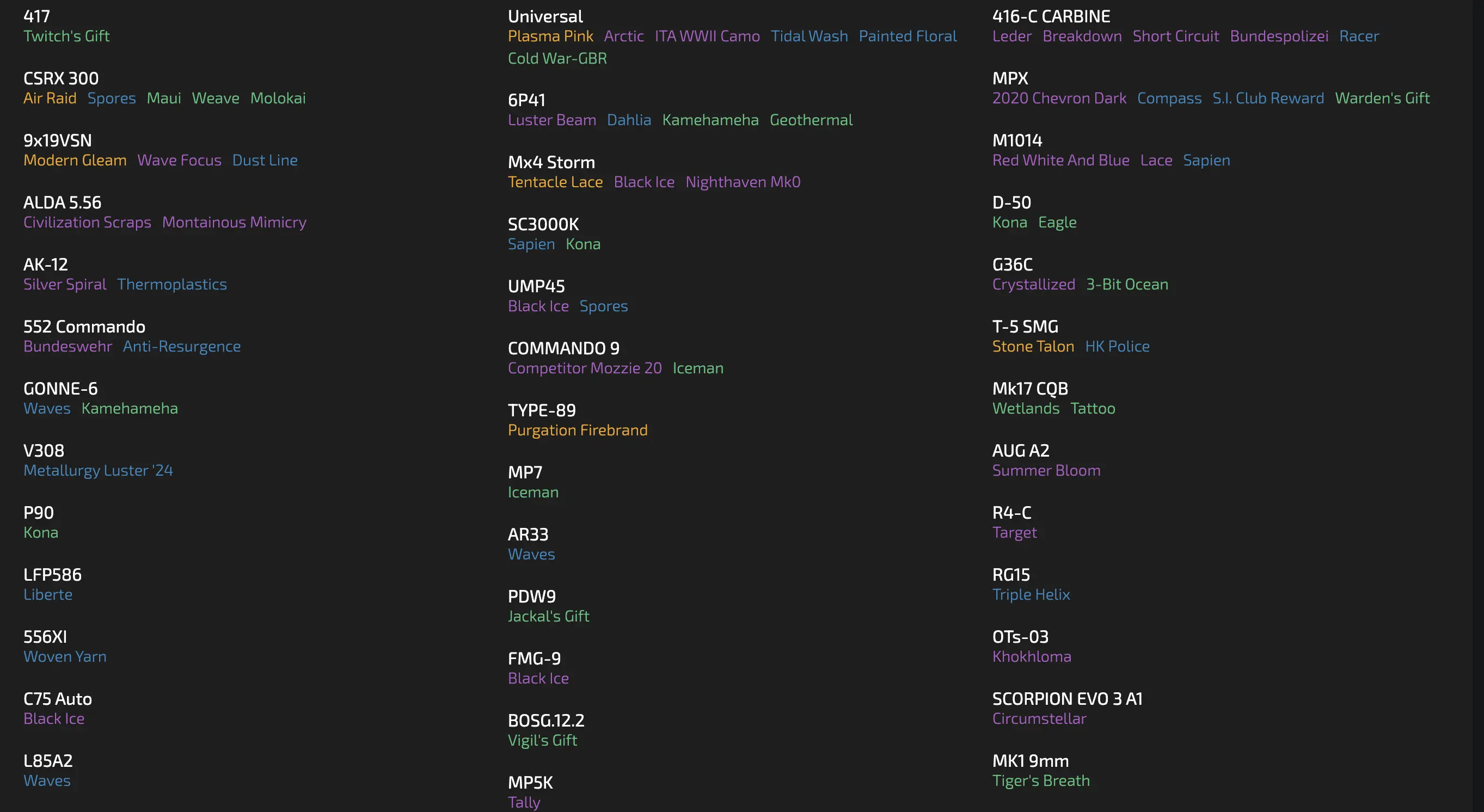This screenshot has height=812, width=1484.
Task: Click Competitor Mozzie 20 skin
Action: 584,368
